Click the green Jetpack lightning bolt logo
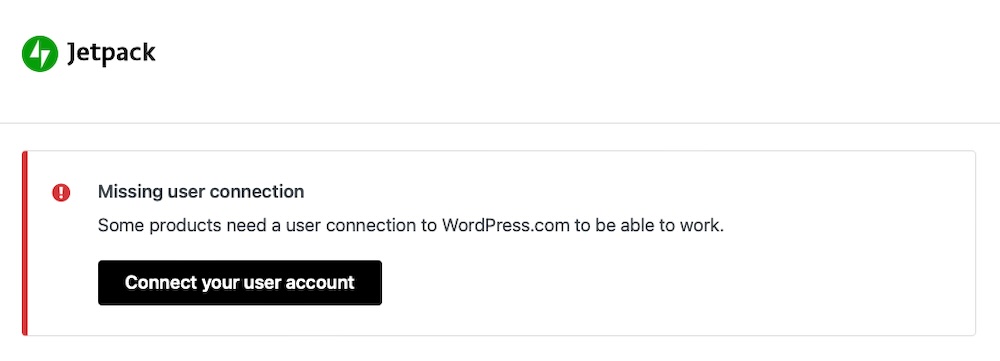Screen dimensions: 1000x361 tap(40, 54)
